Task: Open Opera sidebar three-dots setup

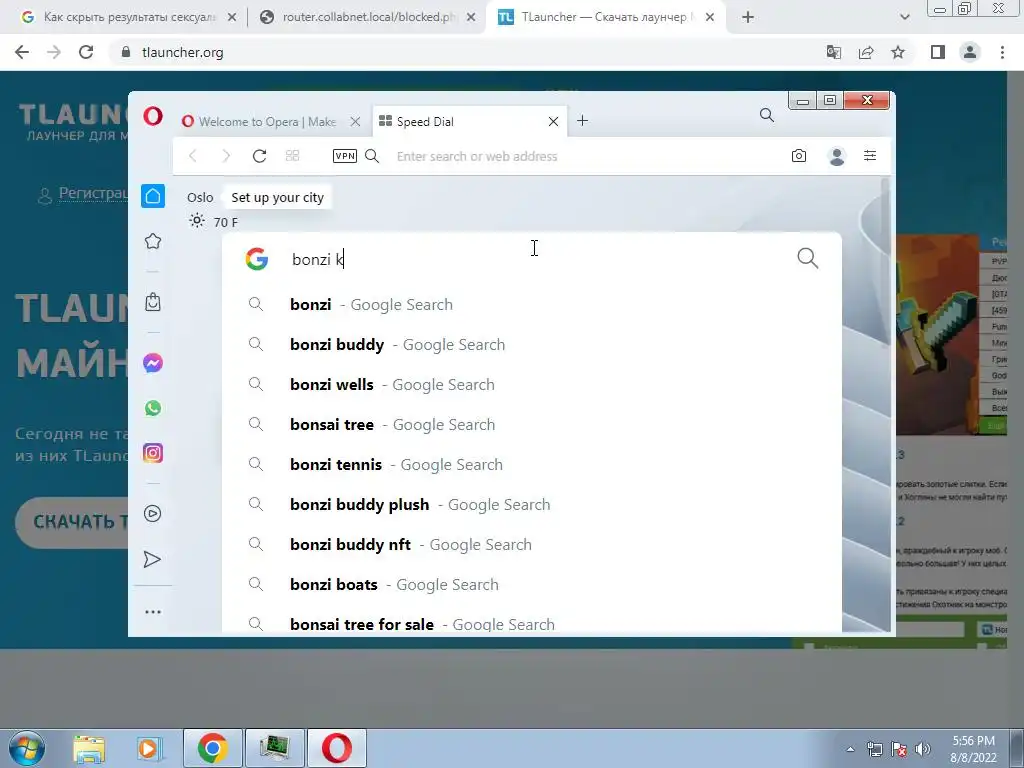Action: click(x=153, y=612)
